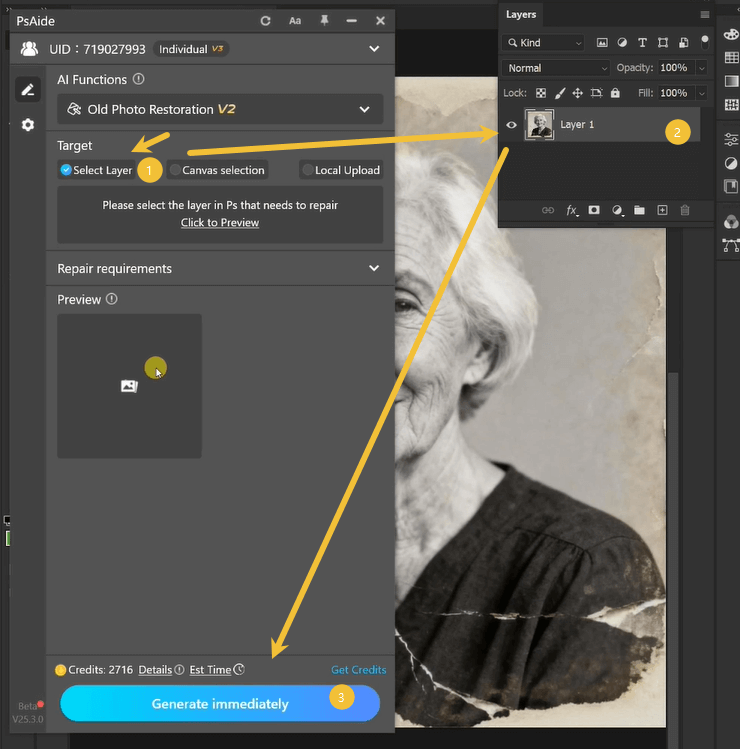Expand the UID account chevron
The width and height of the screenshot is (740, 749).
click(x=374, y=49)
